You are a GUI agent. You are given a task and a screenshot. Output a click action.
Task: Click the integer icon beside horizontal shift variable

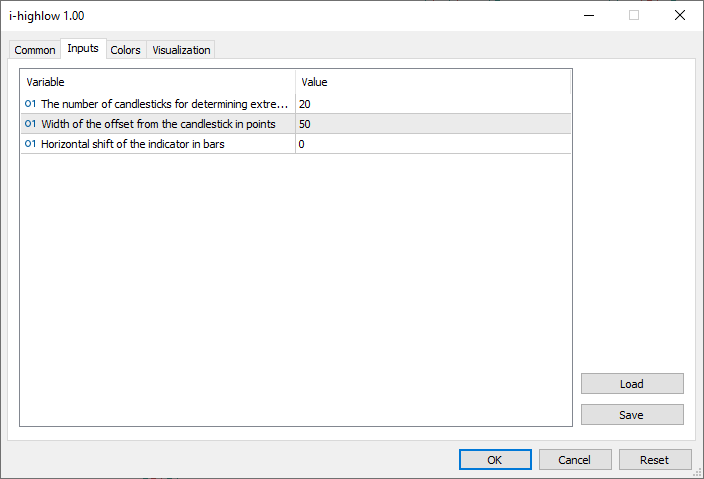click(x=30, y=144)
